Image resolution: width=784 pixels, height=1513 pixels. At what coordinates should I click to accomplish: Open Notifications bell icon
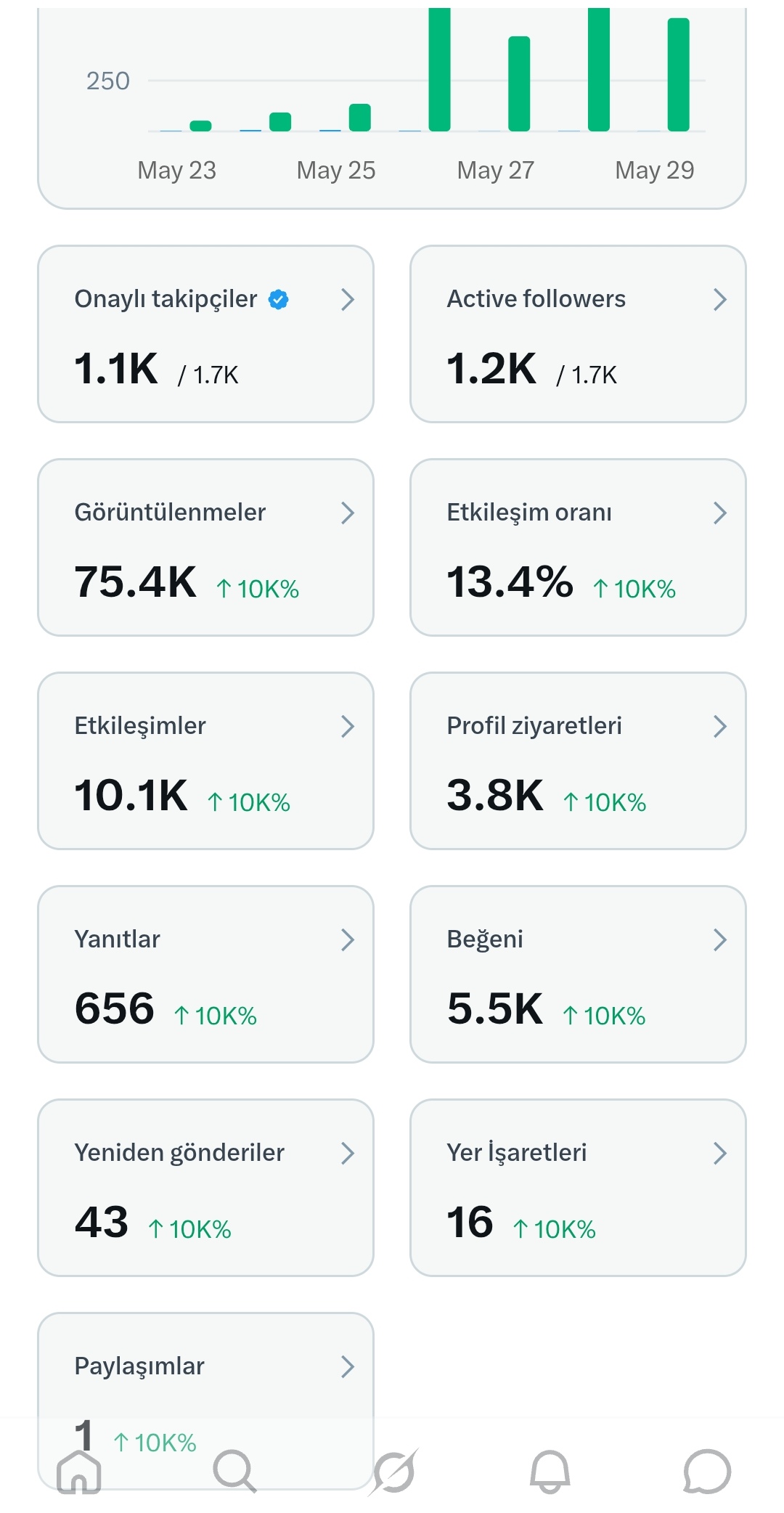tap(550, 1472)
